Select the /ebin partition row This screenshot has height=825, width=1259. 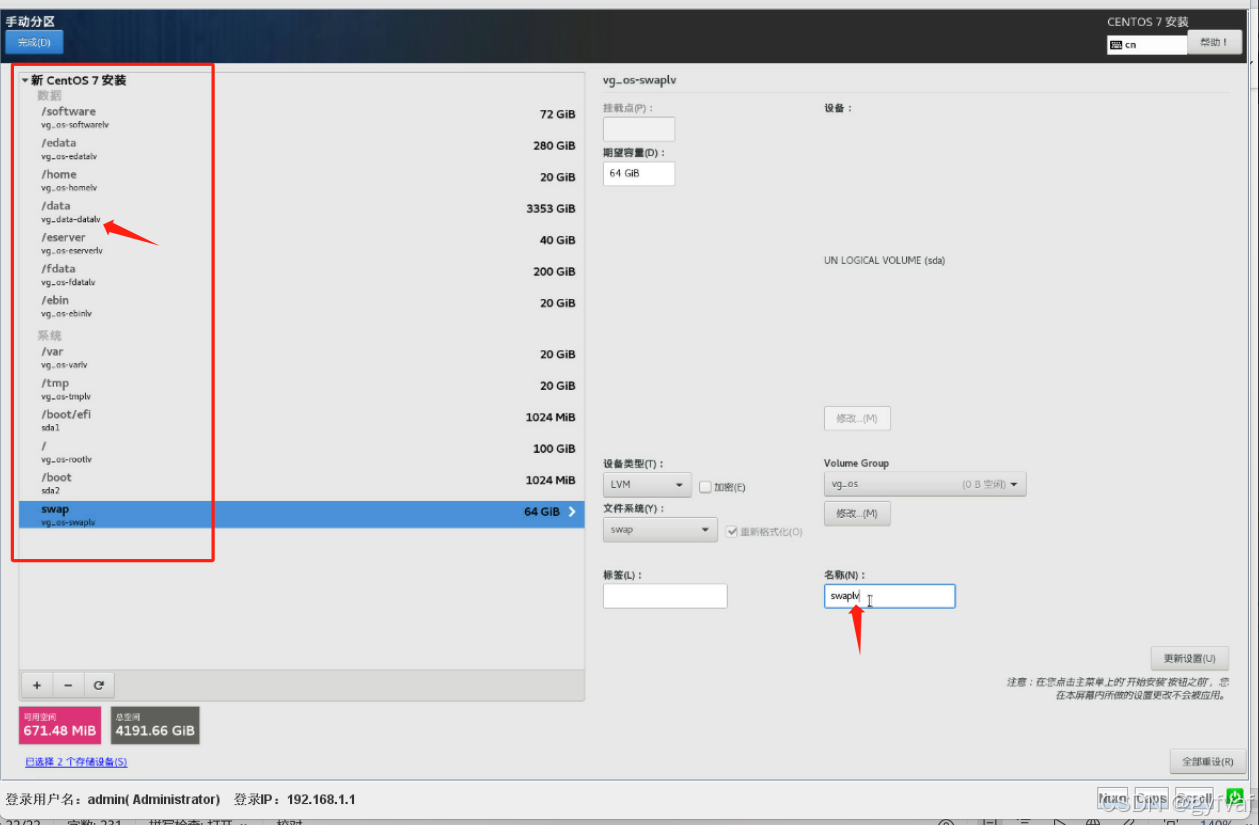pos(301,306)
